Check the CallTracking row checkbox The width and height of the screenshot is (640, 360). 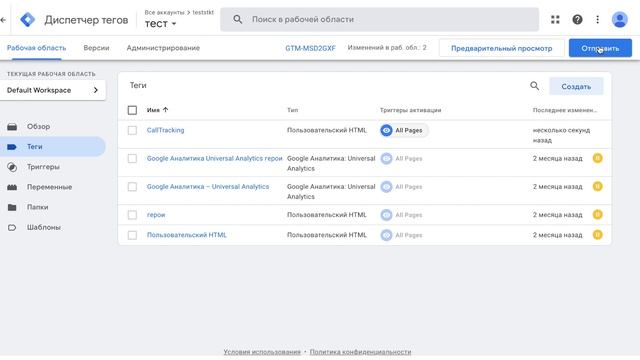[x=132, y=130]
